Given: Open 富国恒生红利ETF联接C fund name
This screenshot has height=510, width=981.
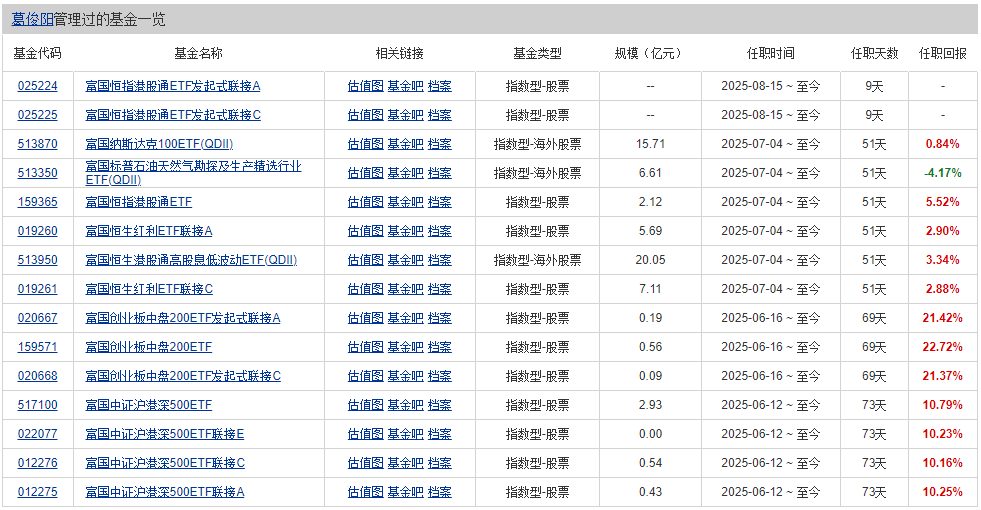Looking at the screenshot, I should (x=149, y=289).
